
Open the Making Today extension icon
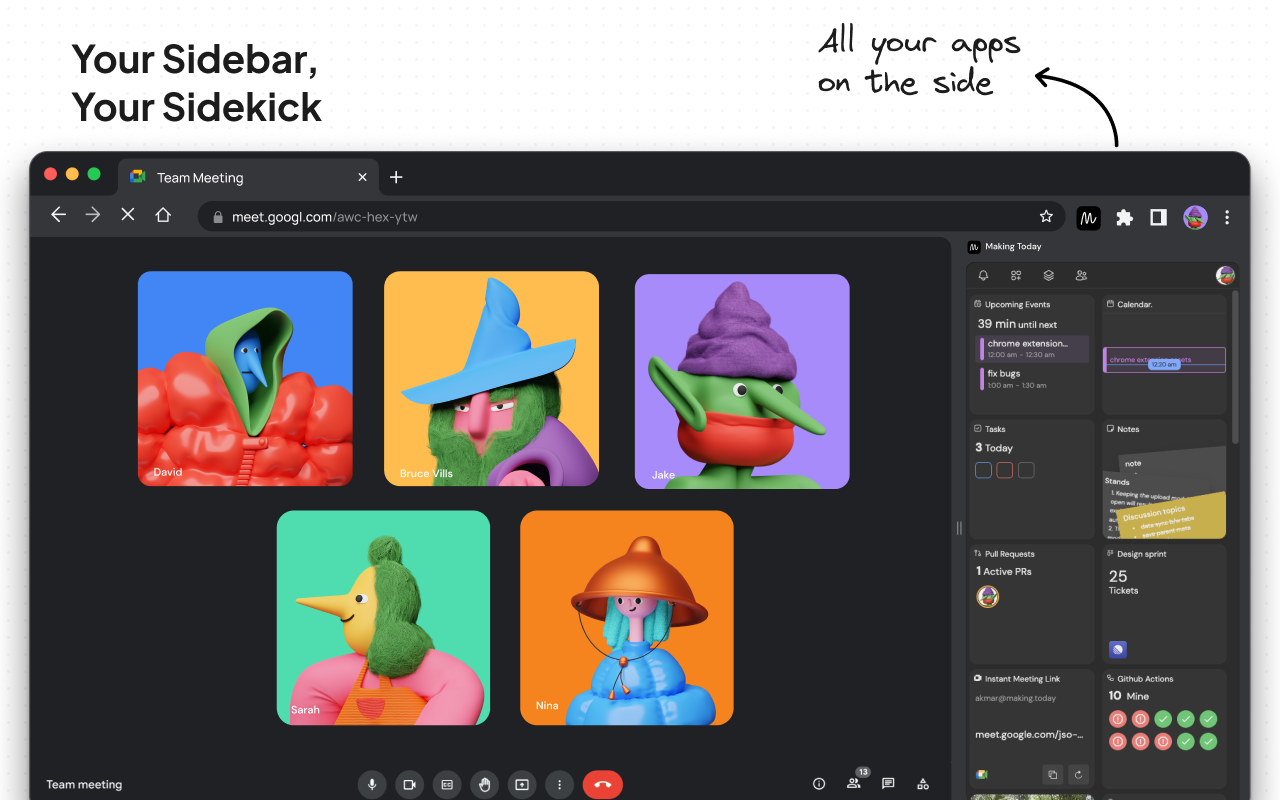pyautogui.click(x=1088, y=217)
